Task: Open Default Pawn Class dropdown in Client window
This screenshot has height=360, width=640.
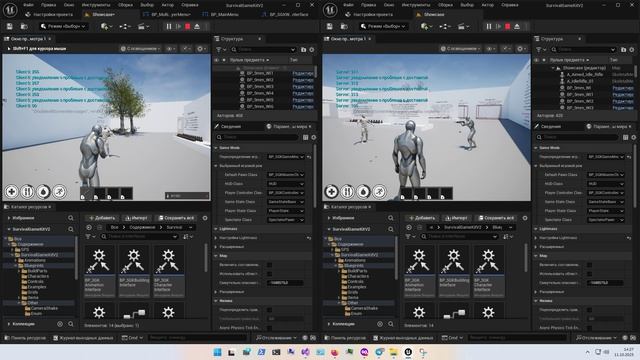Action: (286, 175)
